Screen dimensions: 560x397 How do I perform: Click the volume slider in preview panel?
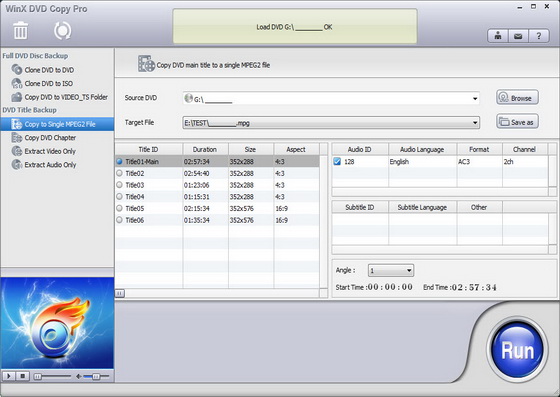coord(96,376)
